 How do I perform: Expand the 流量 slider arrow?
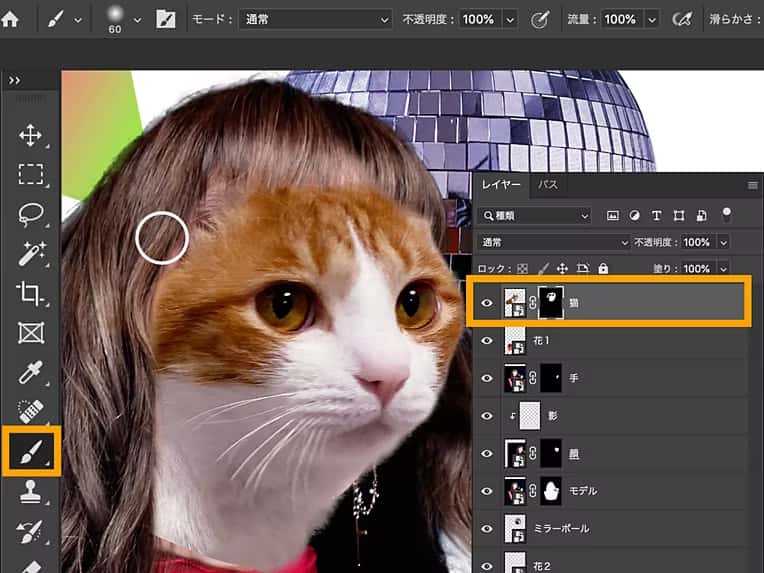pos(652,19)
